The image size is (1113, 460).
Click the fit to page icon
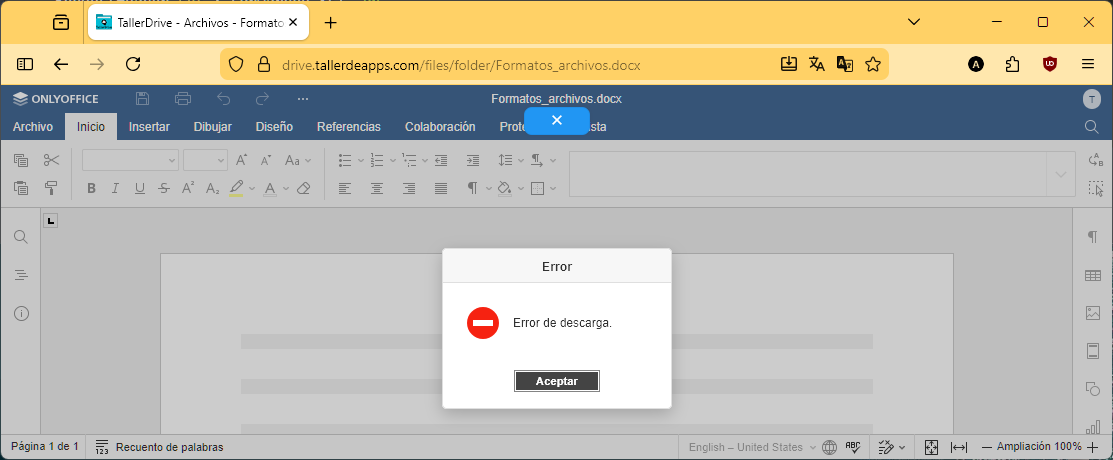coord(931,447)
